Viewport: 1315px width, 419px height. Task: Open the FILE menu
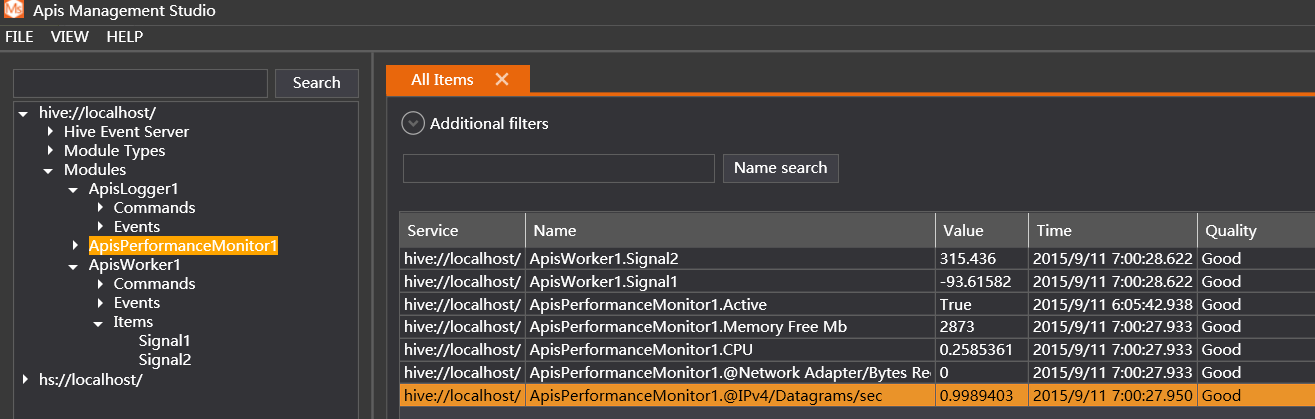[19, 37]
